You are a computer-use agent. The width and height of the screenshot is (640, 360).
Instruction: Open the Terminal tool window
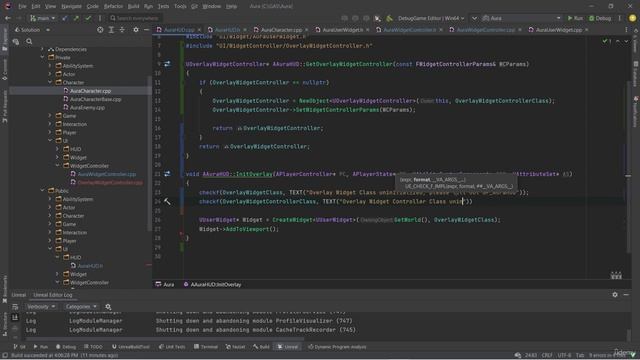(206, 347)
